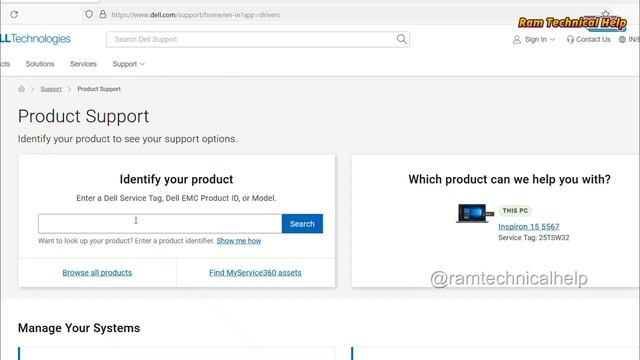The image size is (640, 360).
Task: Click the Service Tag: 25TSW32 text
Action: pos(533,238)
